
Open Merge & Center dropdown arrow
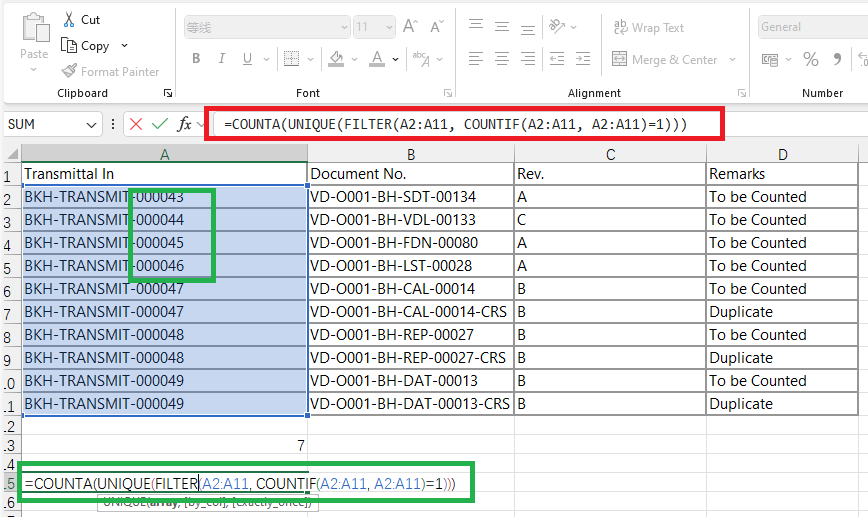point(732,59)
